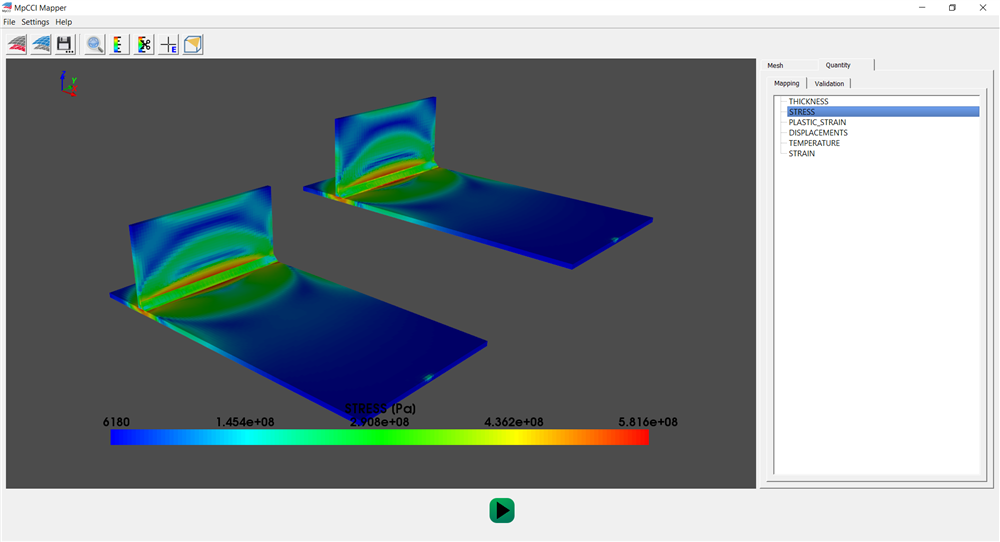Switch to the Validation tab
The height and width of the screenshot is (542, 1000).
click(829, 83)
